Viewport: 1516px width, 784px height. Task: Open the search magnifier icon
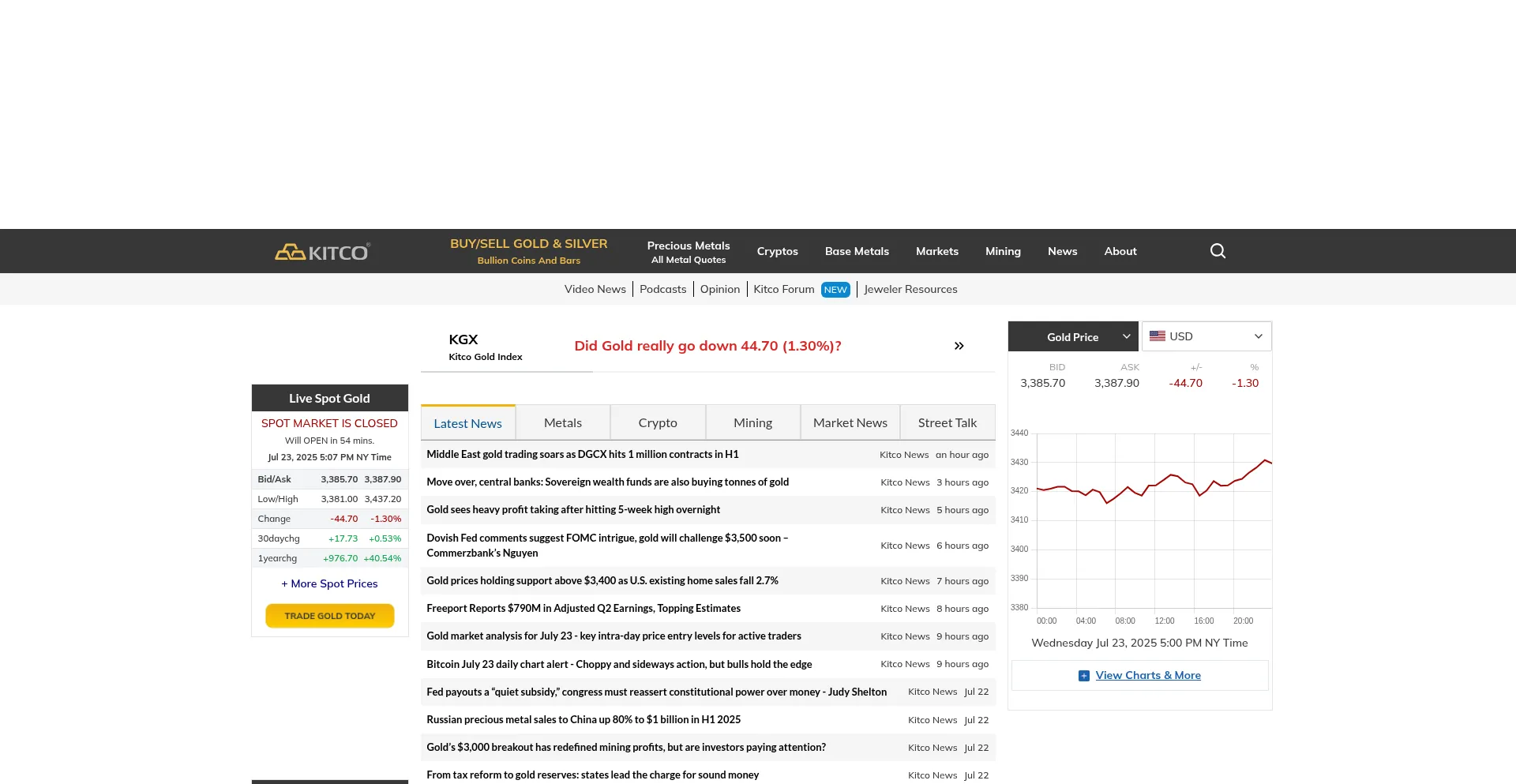tap(1218, 251)
